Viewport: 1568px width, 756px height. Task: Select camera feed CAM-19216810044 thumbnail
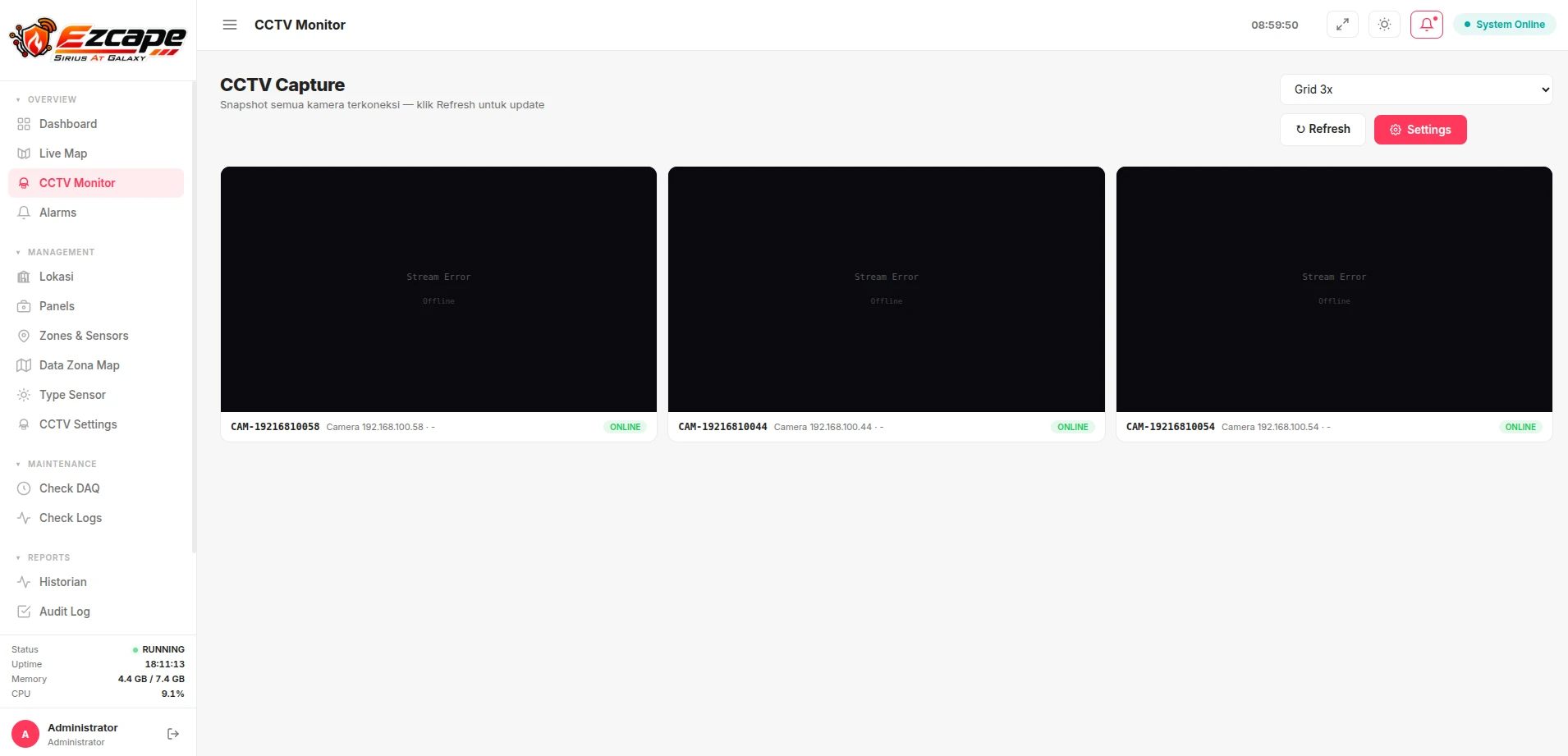[887, 289]
